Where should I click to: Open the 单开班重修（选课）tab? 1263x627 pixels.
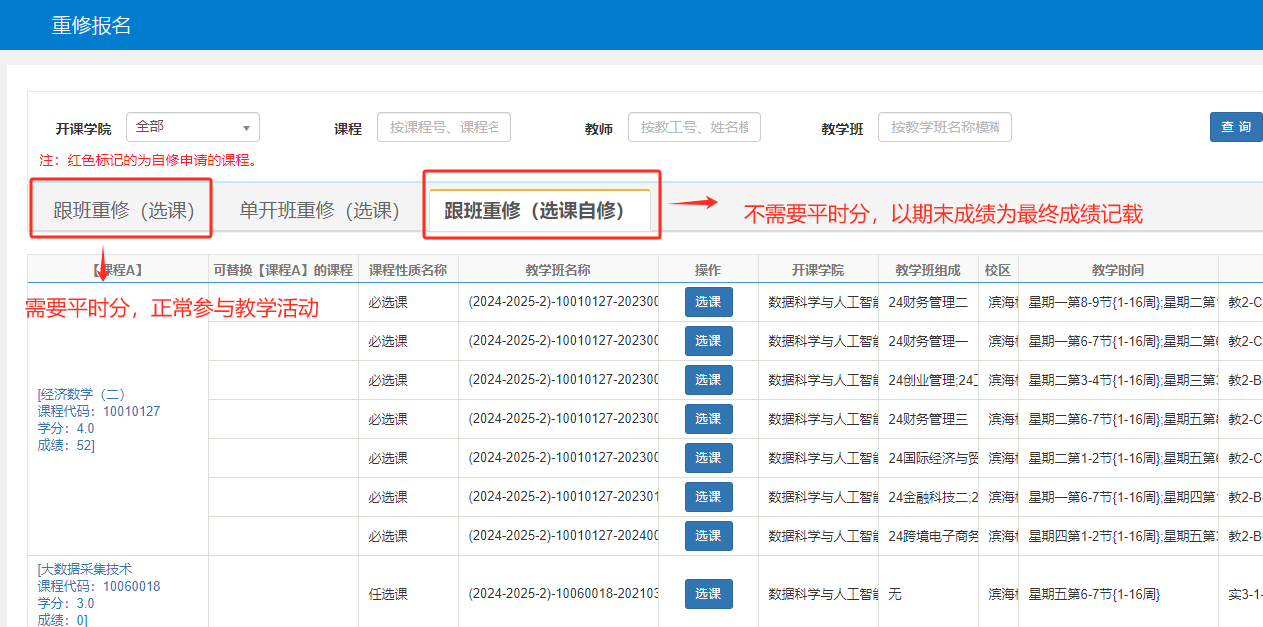pyautogui.click(x=319, y=210)
